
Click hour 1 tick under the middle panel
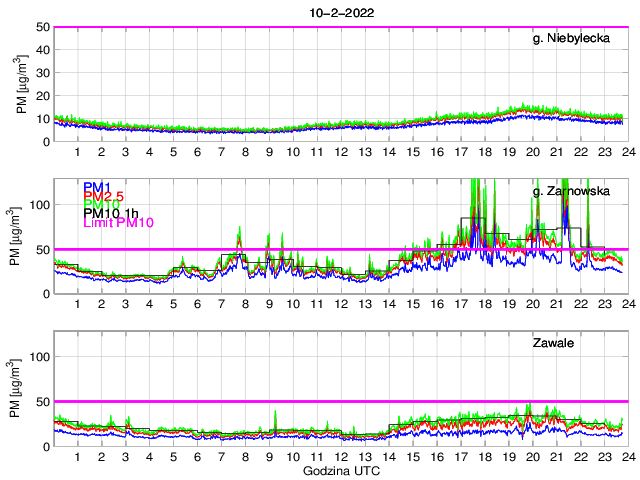pyautogui.click(x=77, y=304)
